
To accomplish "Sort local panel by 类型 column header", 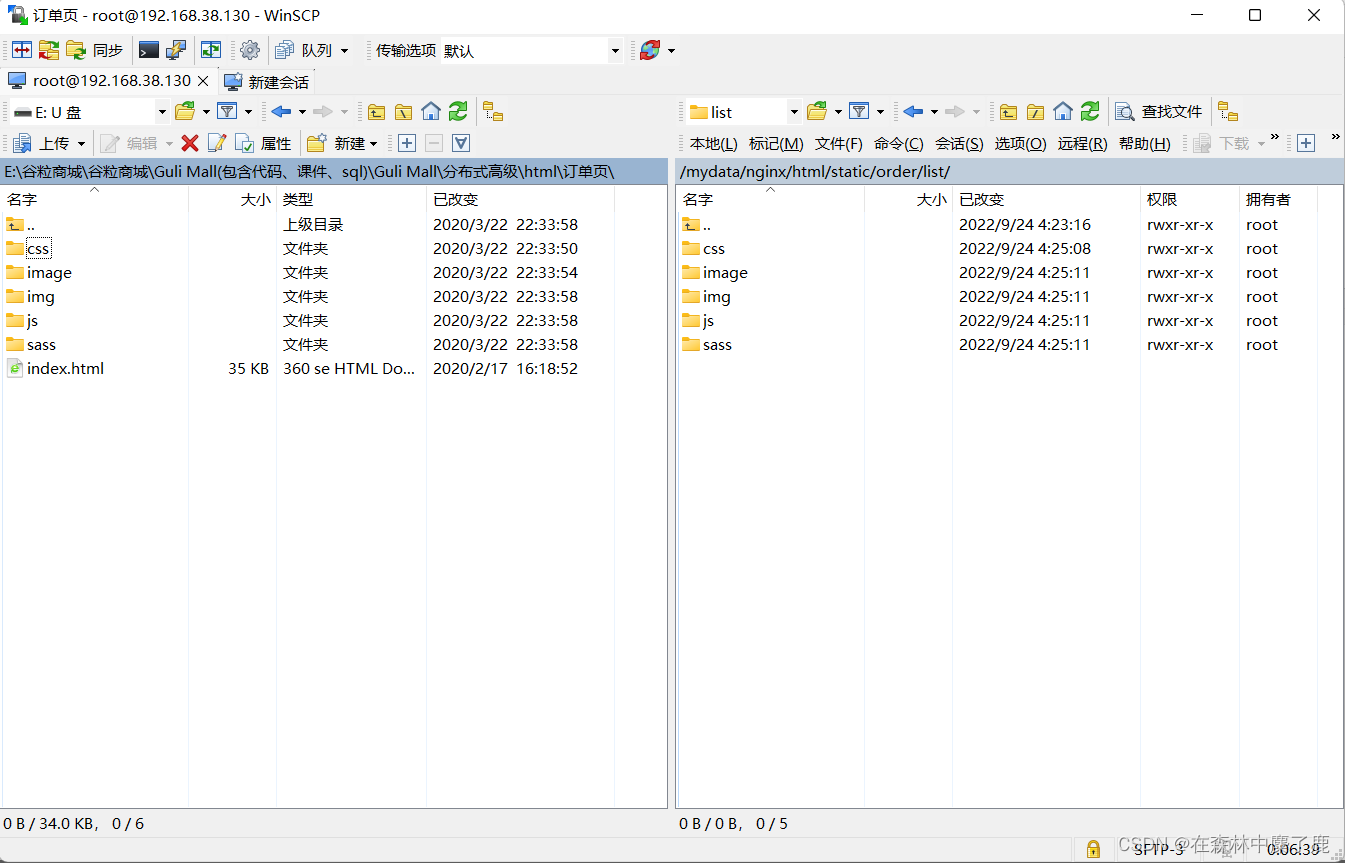I will (x=351, y=199).
